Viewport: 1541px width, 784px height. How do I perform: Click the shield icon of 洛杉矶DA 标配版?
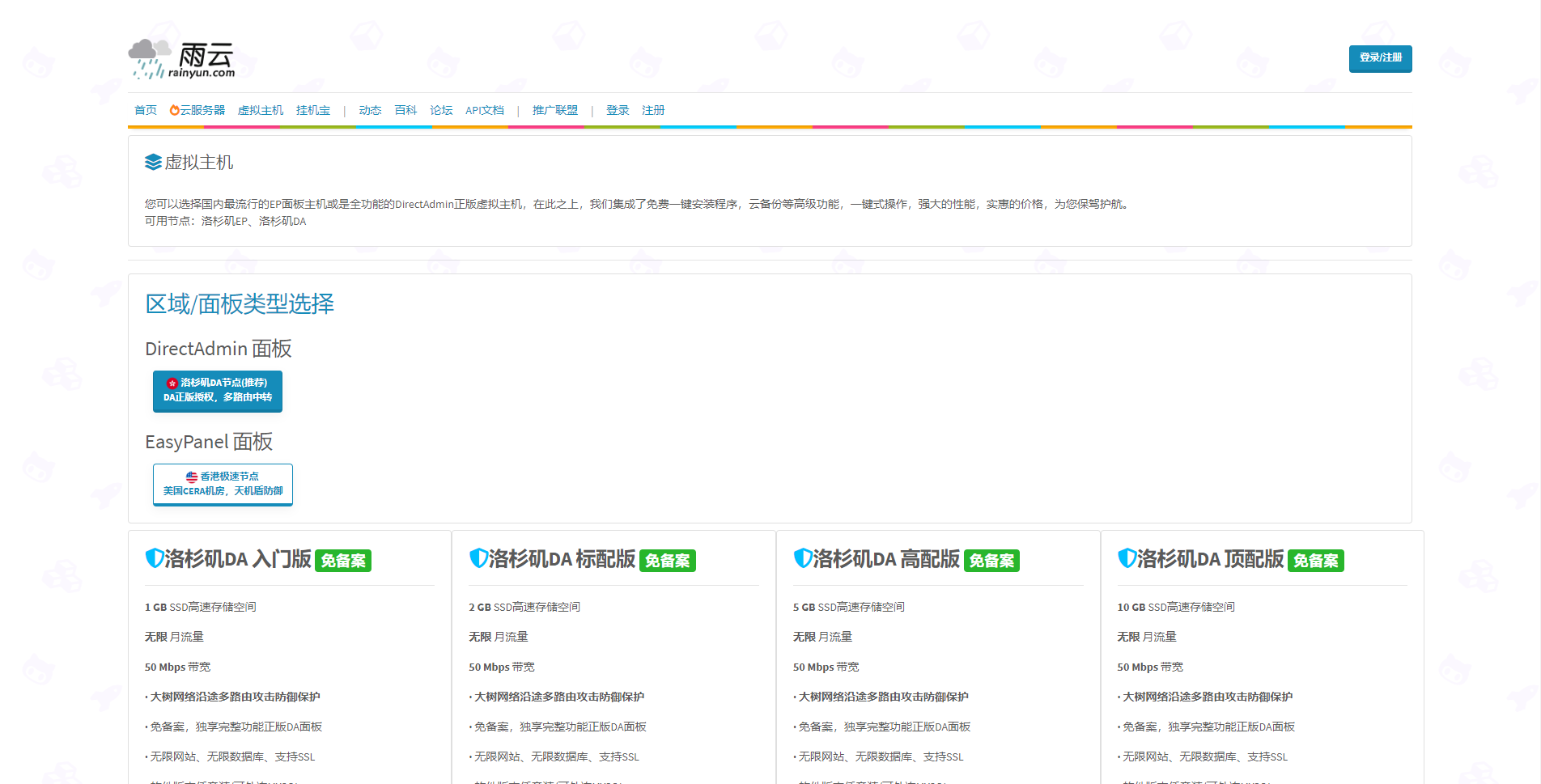point(478,558)
